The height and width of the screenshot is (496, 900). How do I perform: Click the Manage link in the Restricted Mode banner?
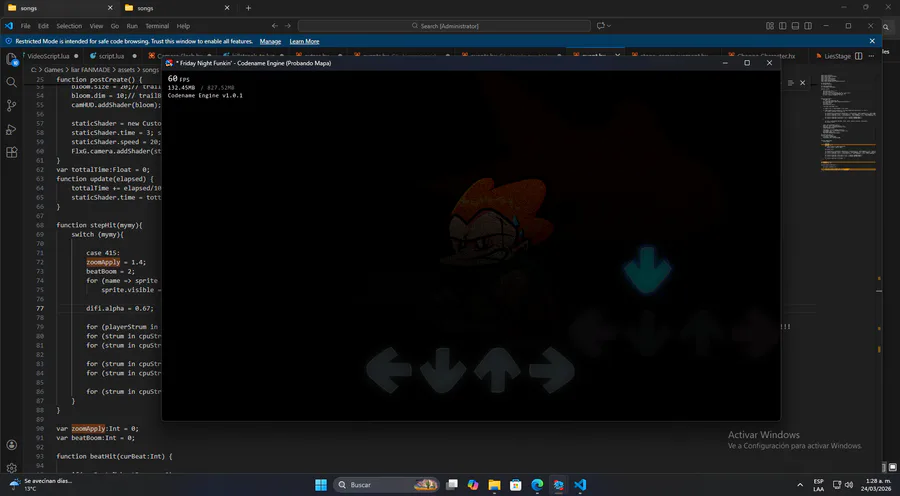[x=270, y=41]
